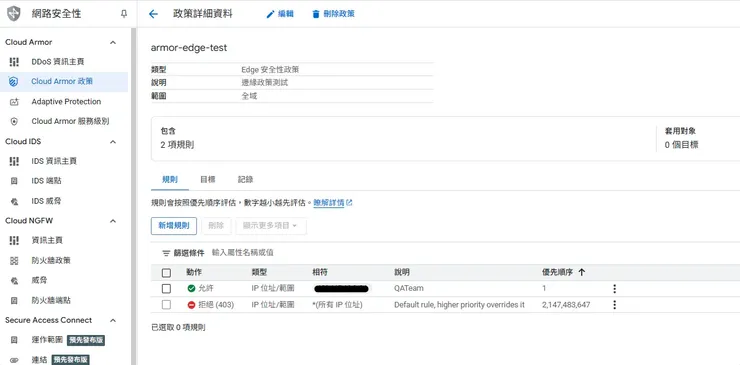
Task: Click the IDS 資訊主頁 dashboard icon
Action: tap(14, 161)
